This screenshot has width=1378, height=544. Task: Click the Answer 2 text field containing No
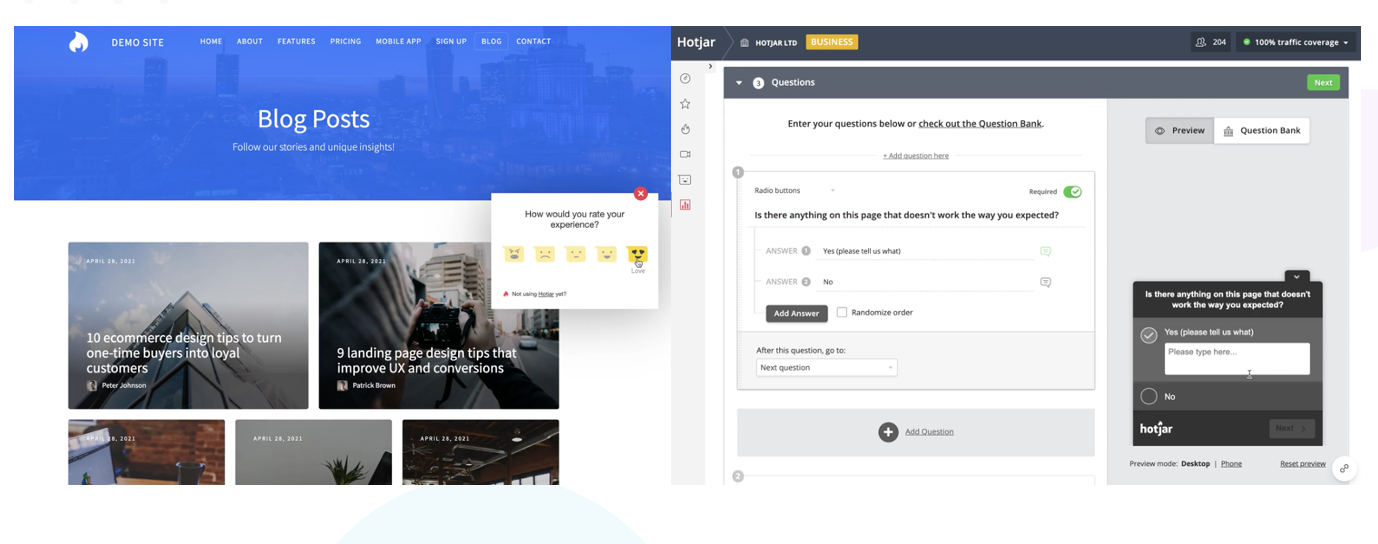pos(926,282)
